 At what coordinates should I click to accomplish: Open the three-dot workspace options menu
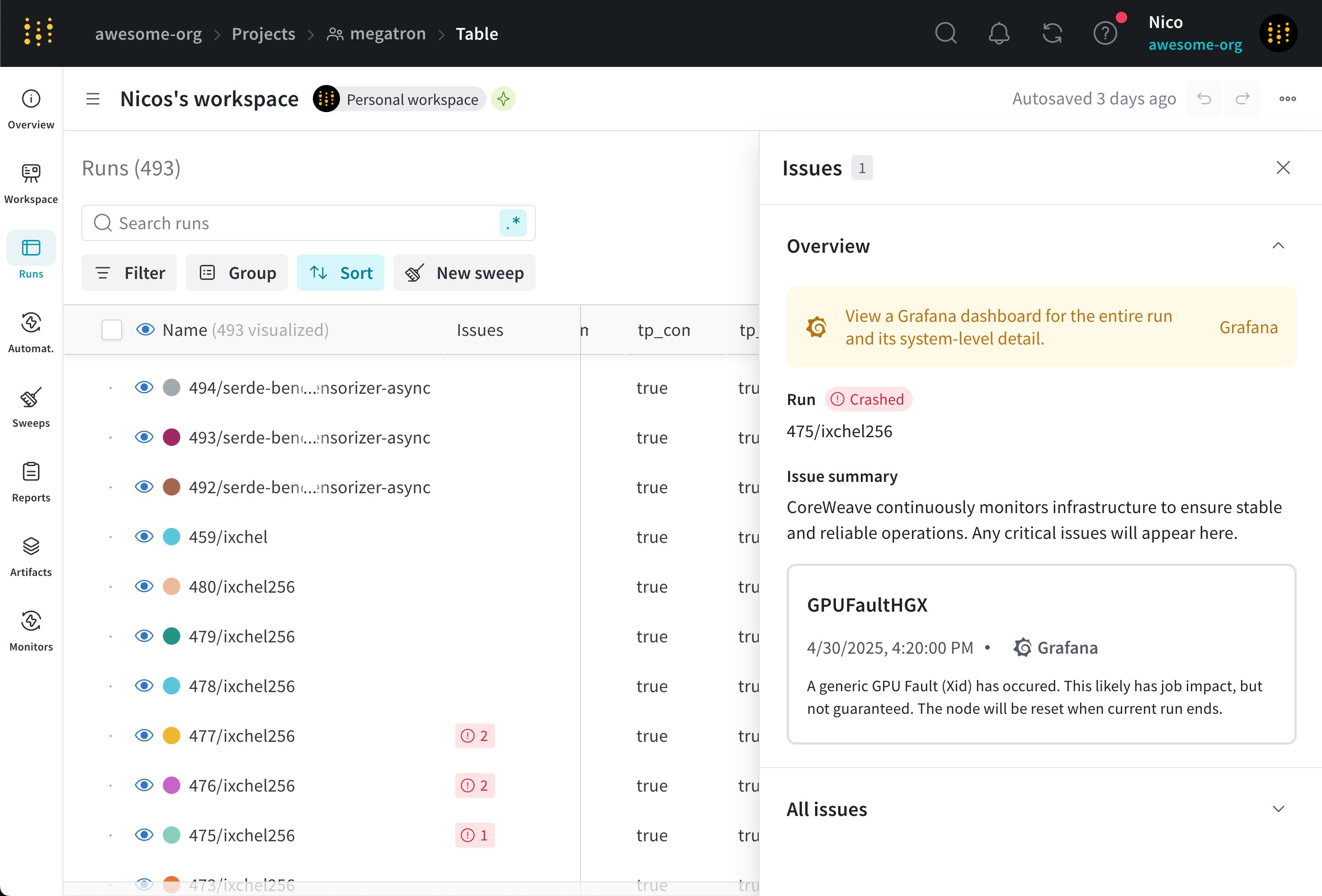[1287, 99]
